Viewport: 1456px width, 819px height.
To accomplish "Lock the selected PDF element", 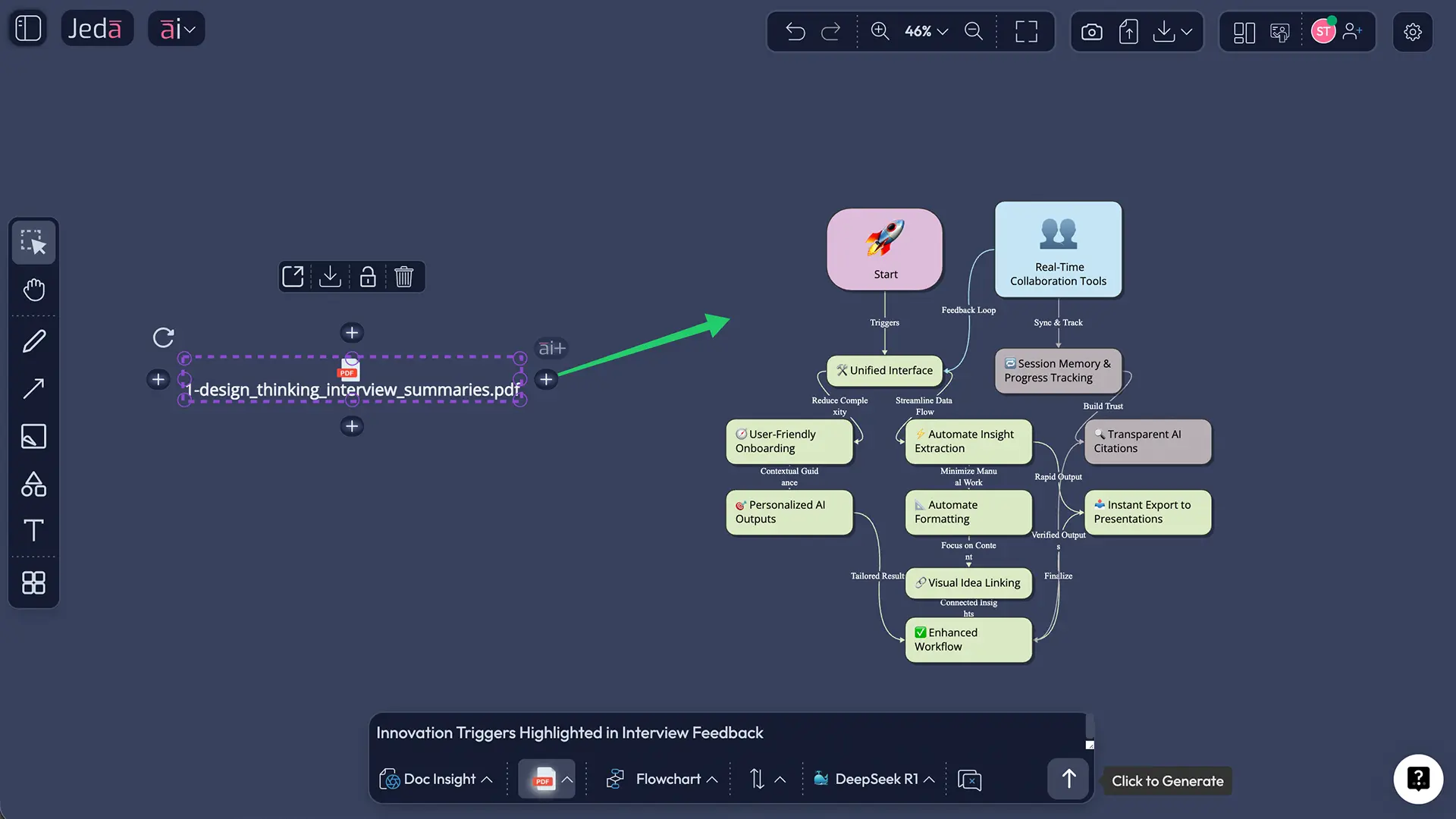I will tap(367, 276).
